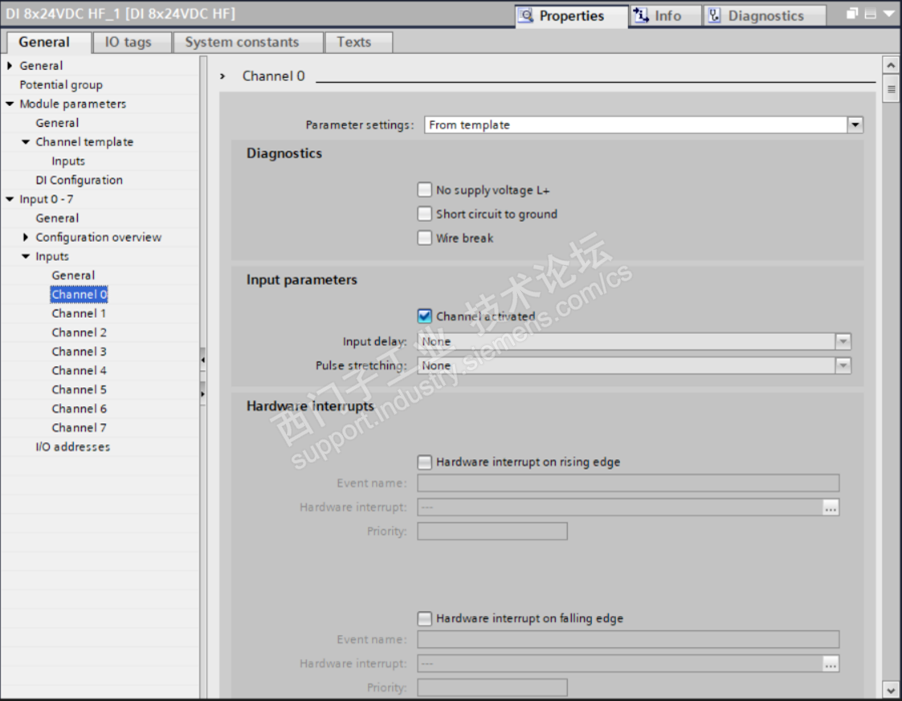
Task: Select General under Input 0 - 7
Action: point(57,219)
